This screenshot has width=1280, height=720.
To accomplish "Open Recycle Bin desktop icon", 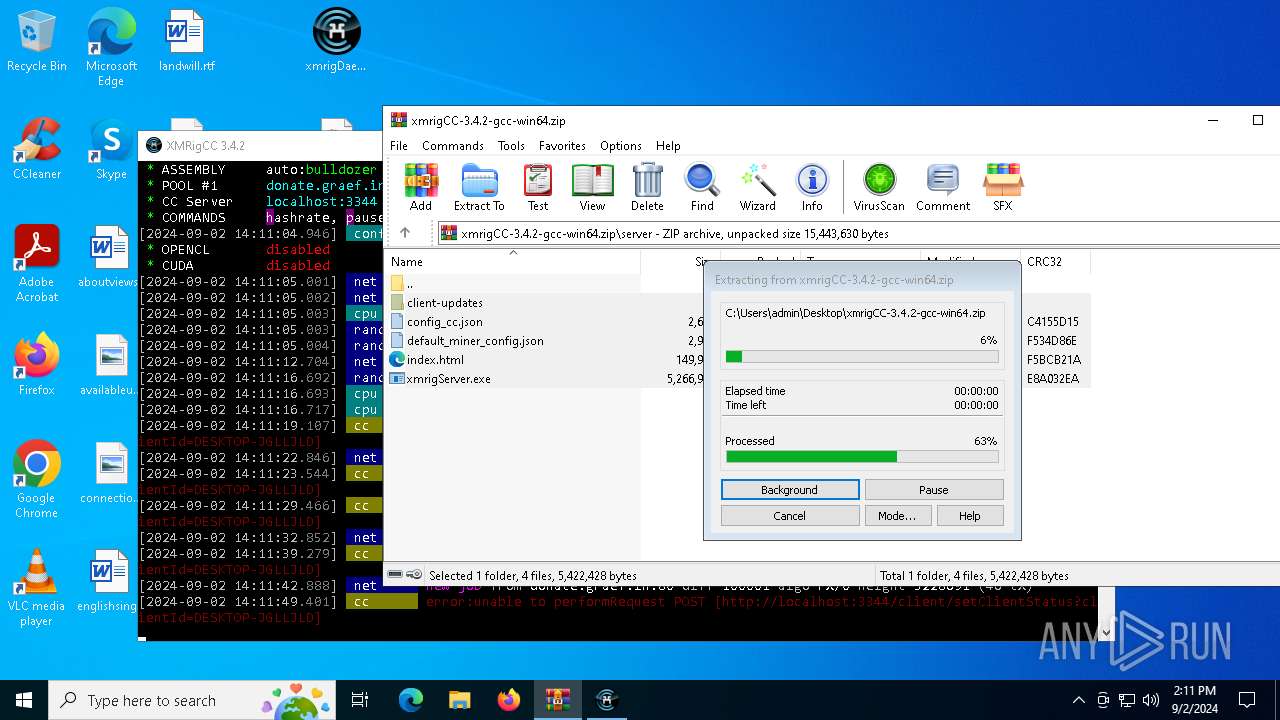I will coord(37,41).
